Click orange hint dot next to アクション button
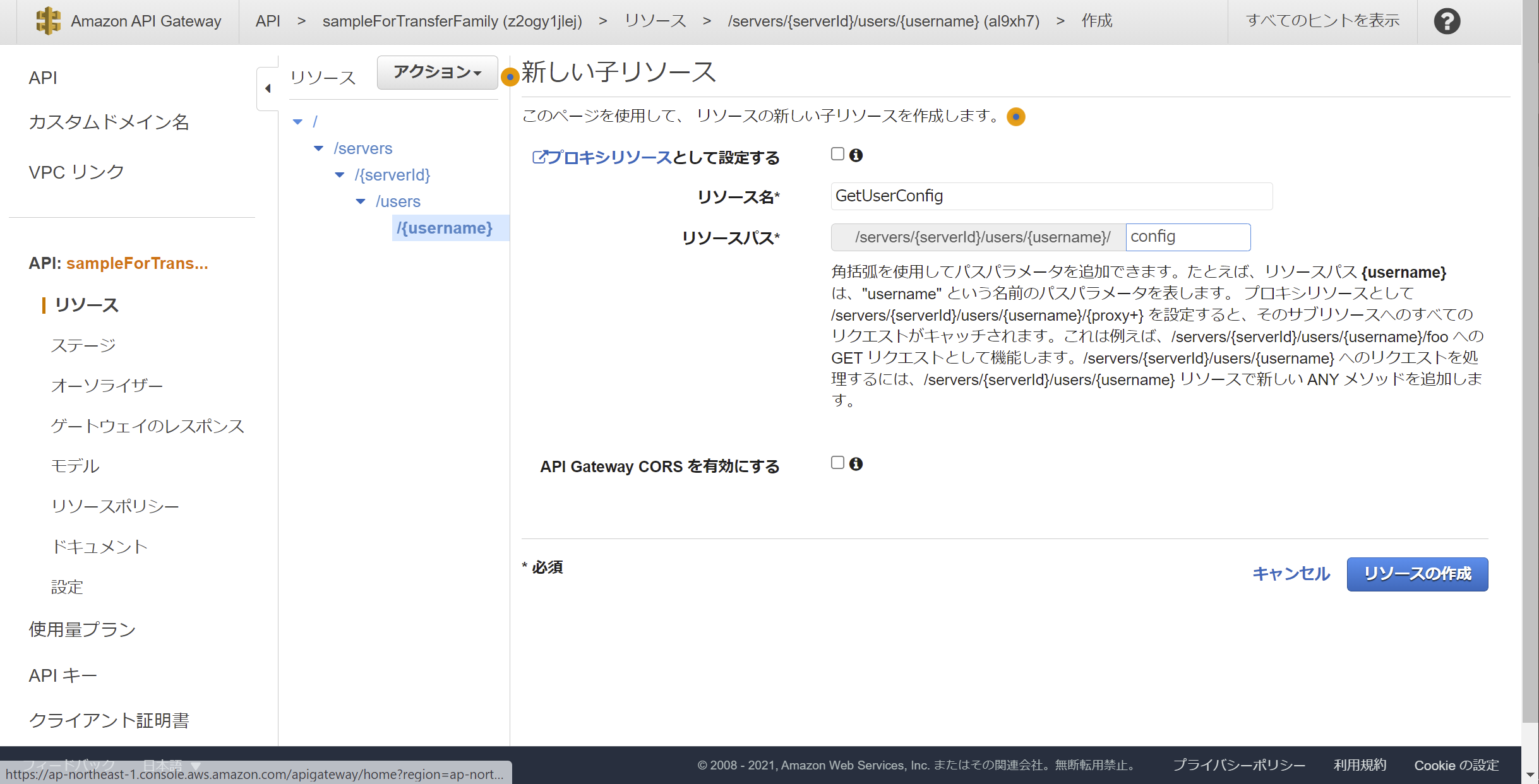The width and height of the screenshot is (1539, 784). [510, 78]
